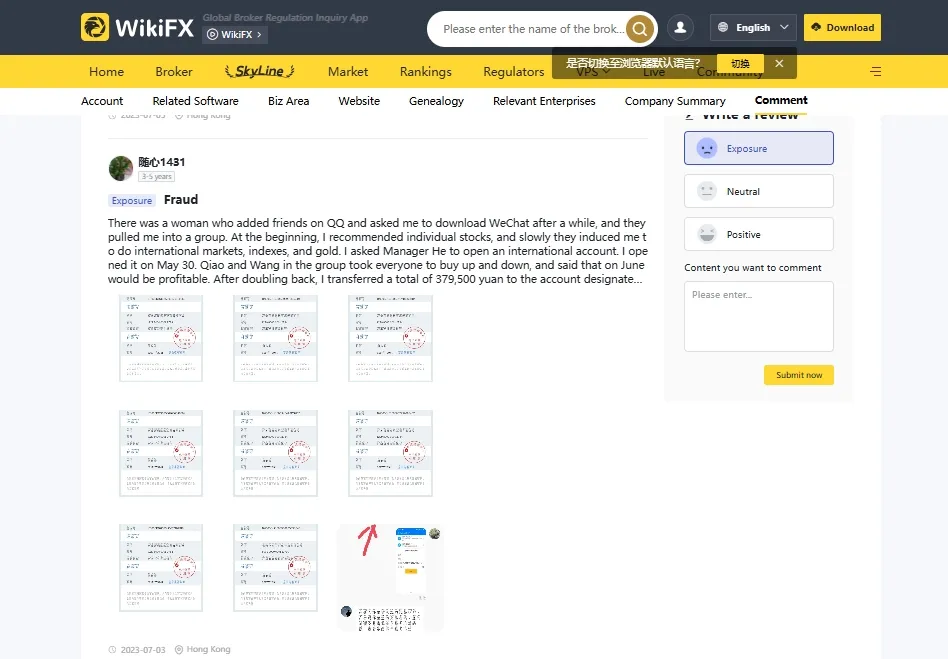Expand the truncated Fraud review text
The image size is (948, 659).
click(x=638, y=279)
